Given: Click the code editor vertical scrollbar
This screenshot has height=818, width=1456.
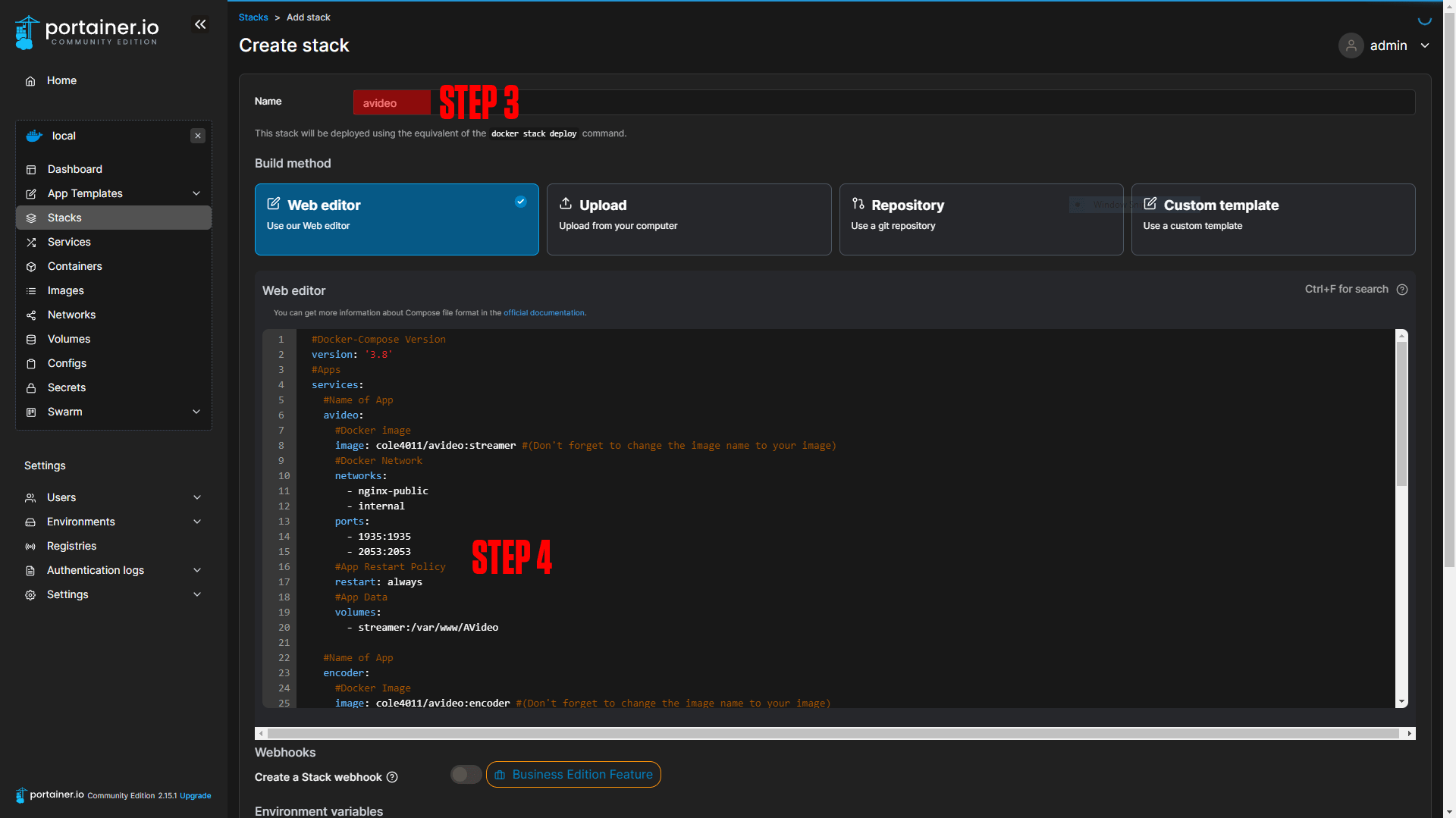Looking at the screenshot, I should coord(1401,413).
